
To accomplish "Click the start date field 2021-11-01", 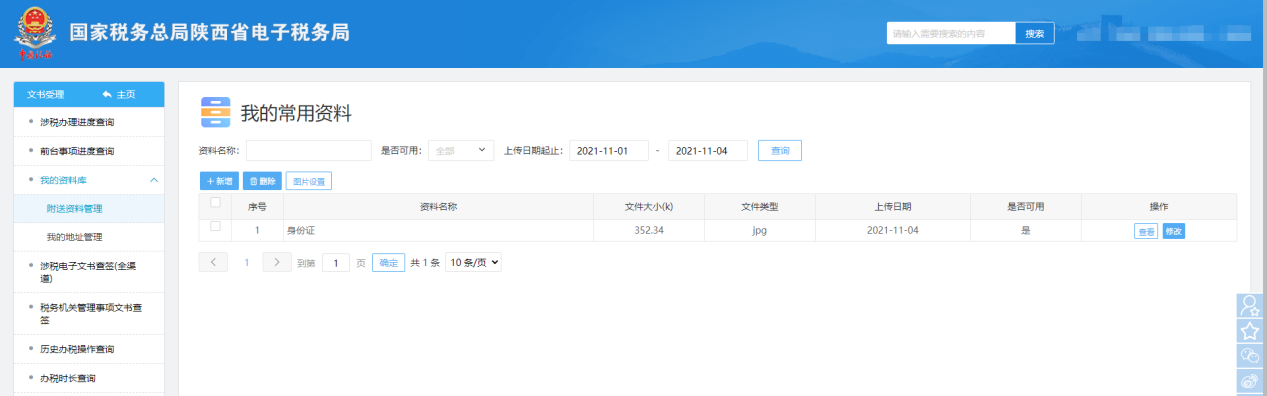I will 610,150.
